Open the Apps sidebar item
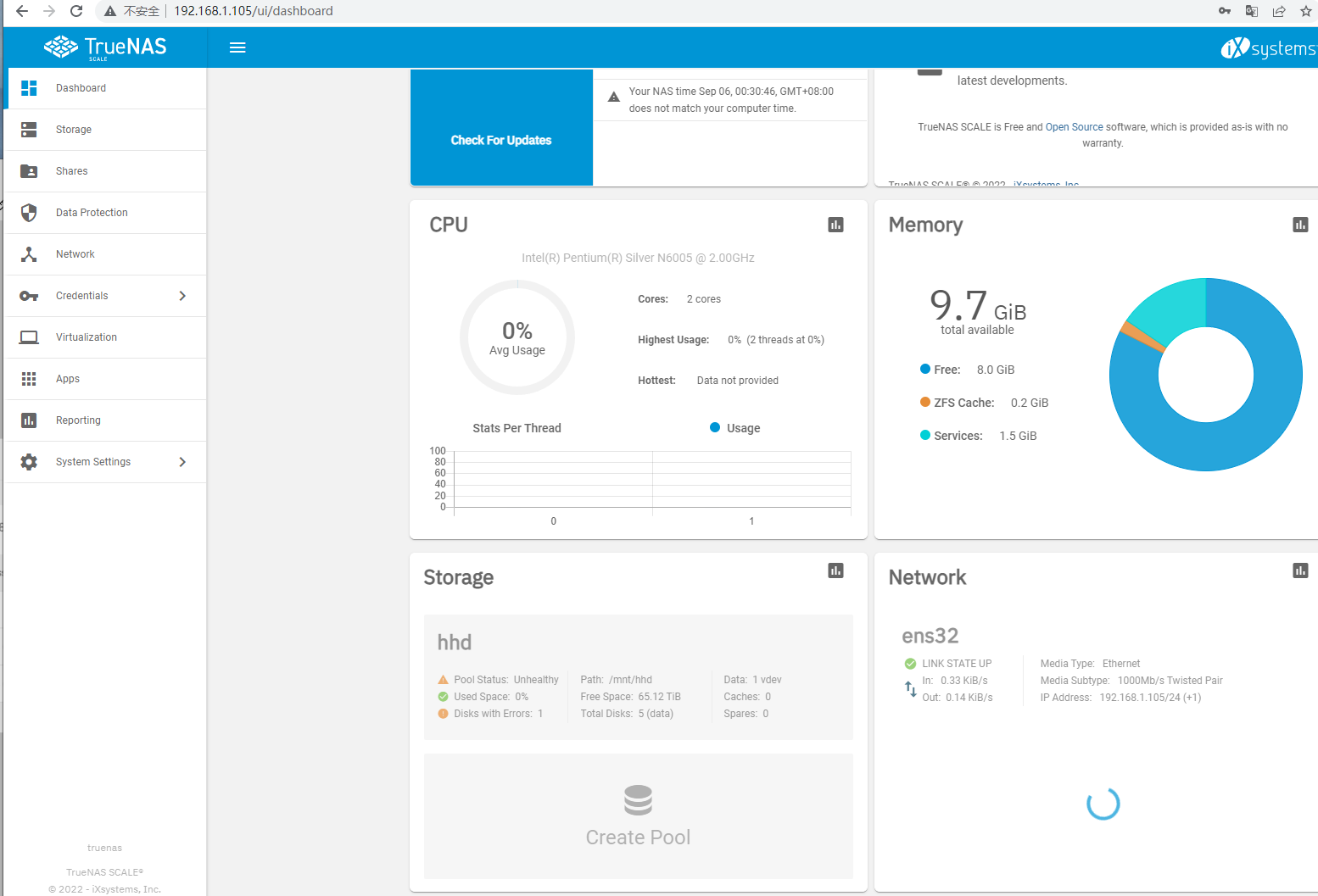The width and height of the screenshot is (1318, 896). tap(106, 379)
